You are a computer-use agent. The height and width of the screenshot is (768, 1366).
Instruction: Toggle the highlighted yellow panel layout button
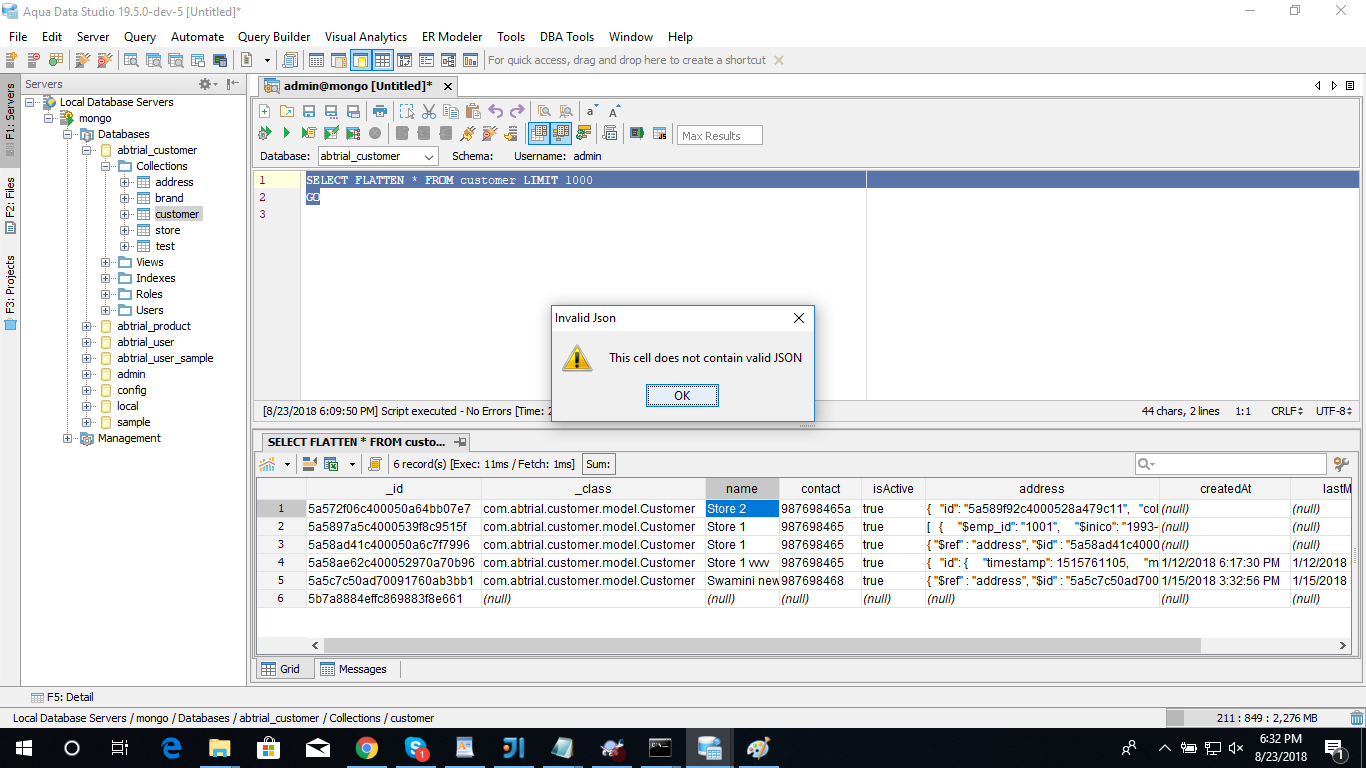(x=360, y=60)
